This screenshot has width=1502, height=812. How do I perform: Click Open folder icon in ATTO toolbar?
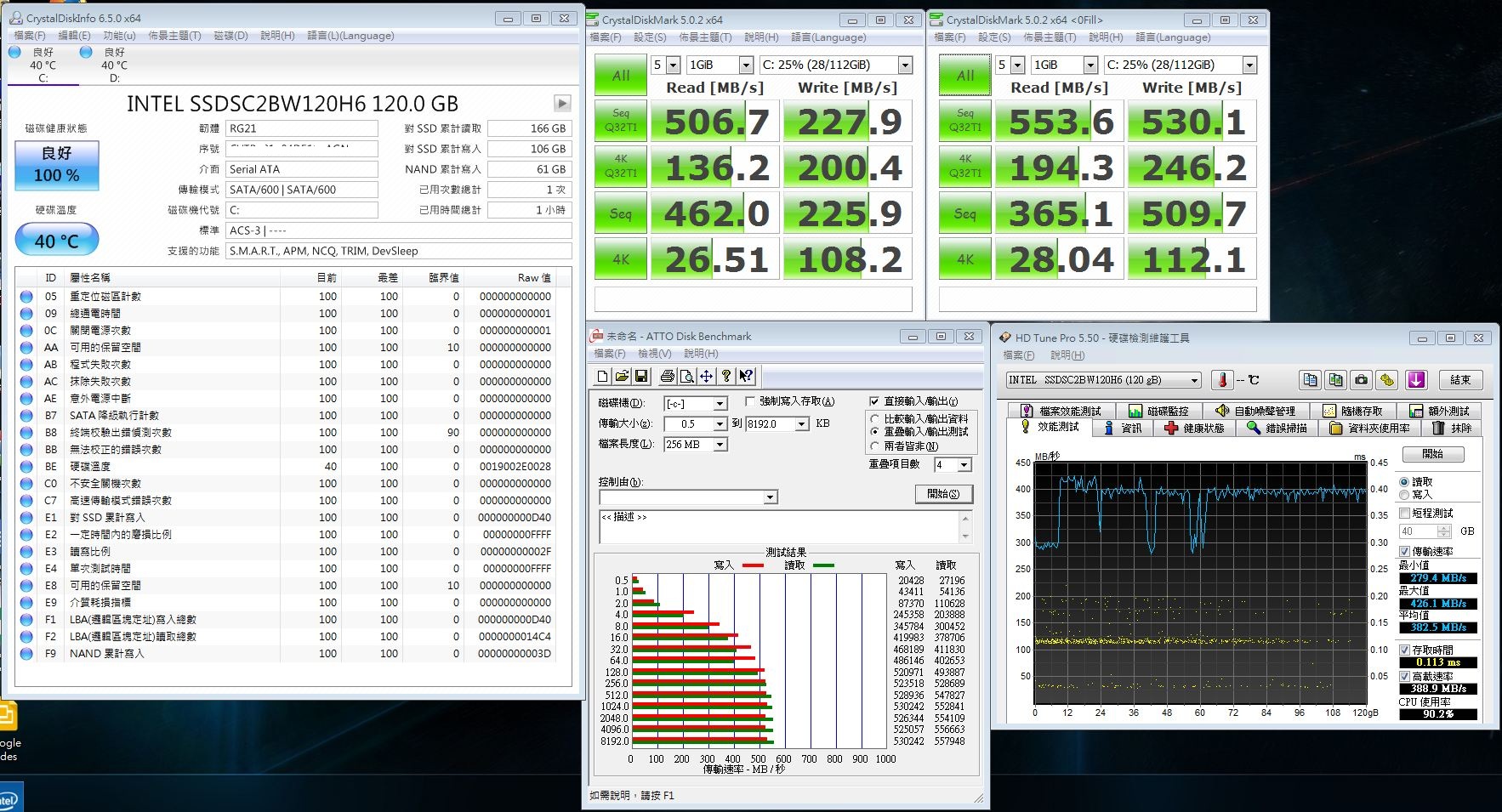(x=622, y=376)
